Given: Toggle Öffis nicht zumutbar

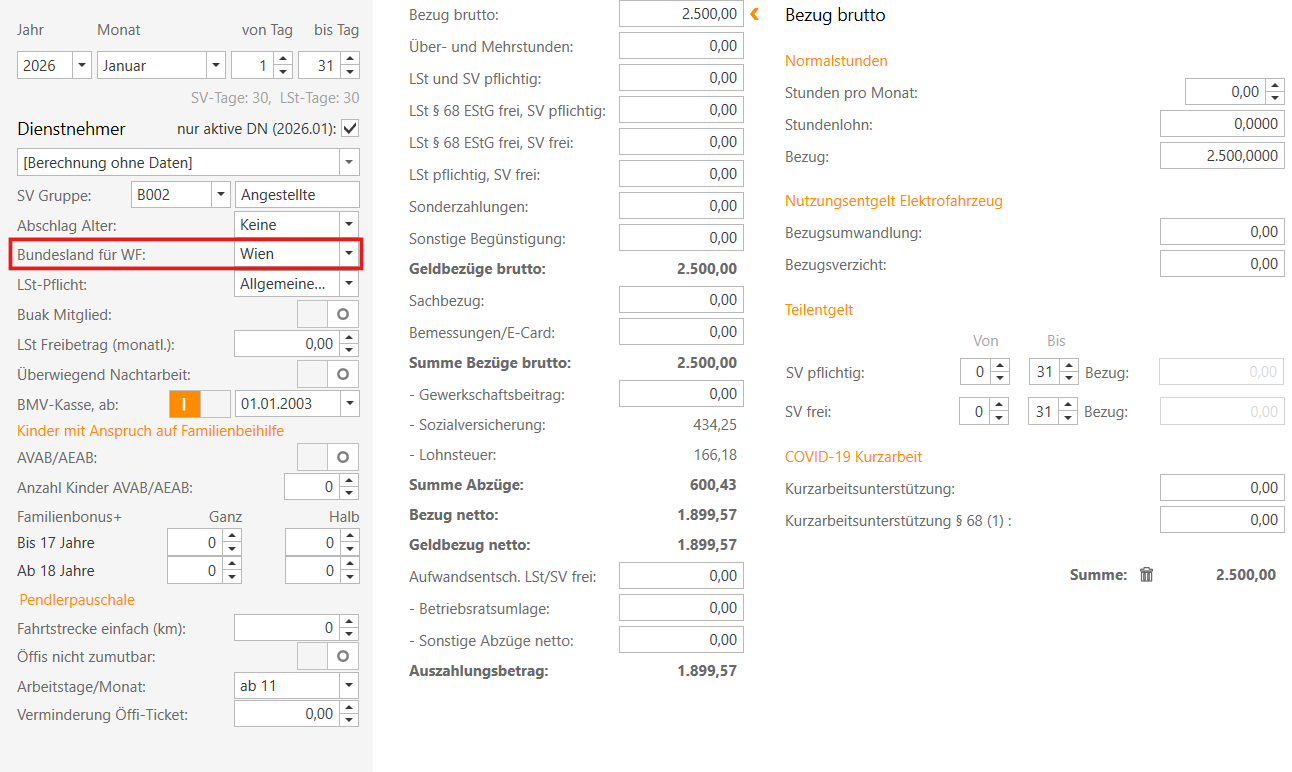Looking at the screenshot, I should tap(330, 657).
